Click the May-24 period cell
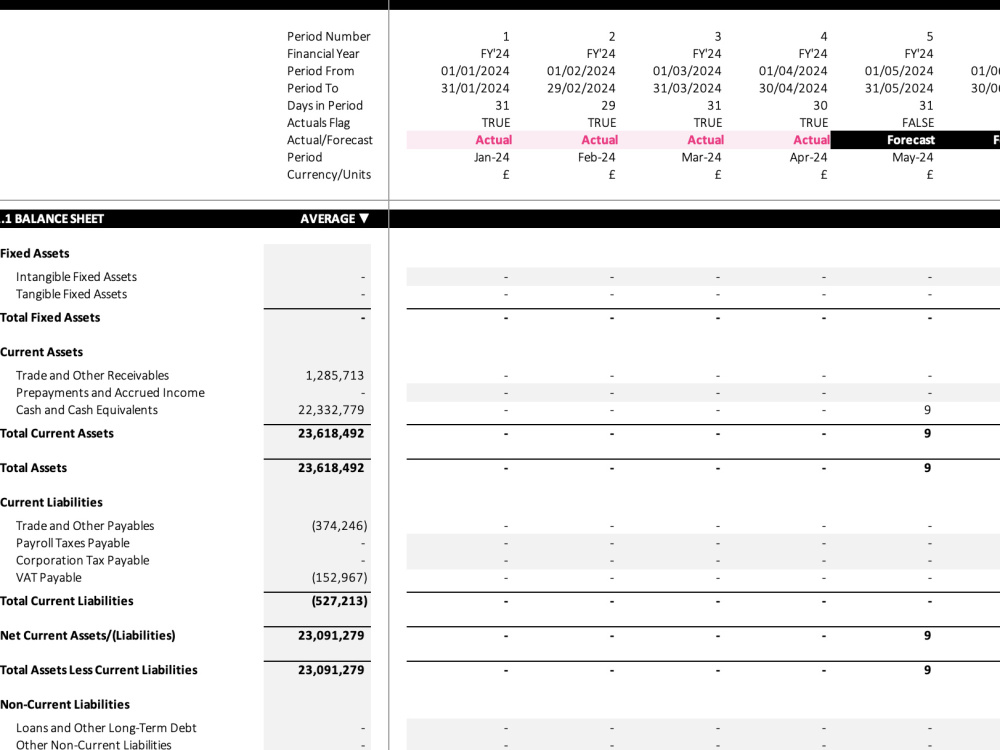The width and height of the screenshot is (1000, 750). pyautogui.click(x=913, y=158)
